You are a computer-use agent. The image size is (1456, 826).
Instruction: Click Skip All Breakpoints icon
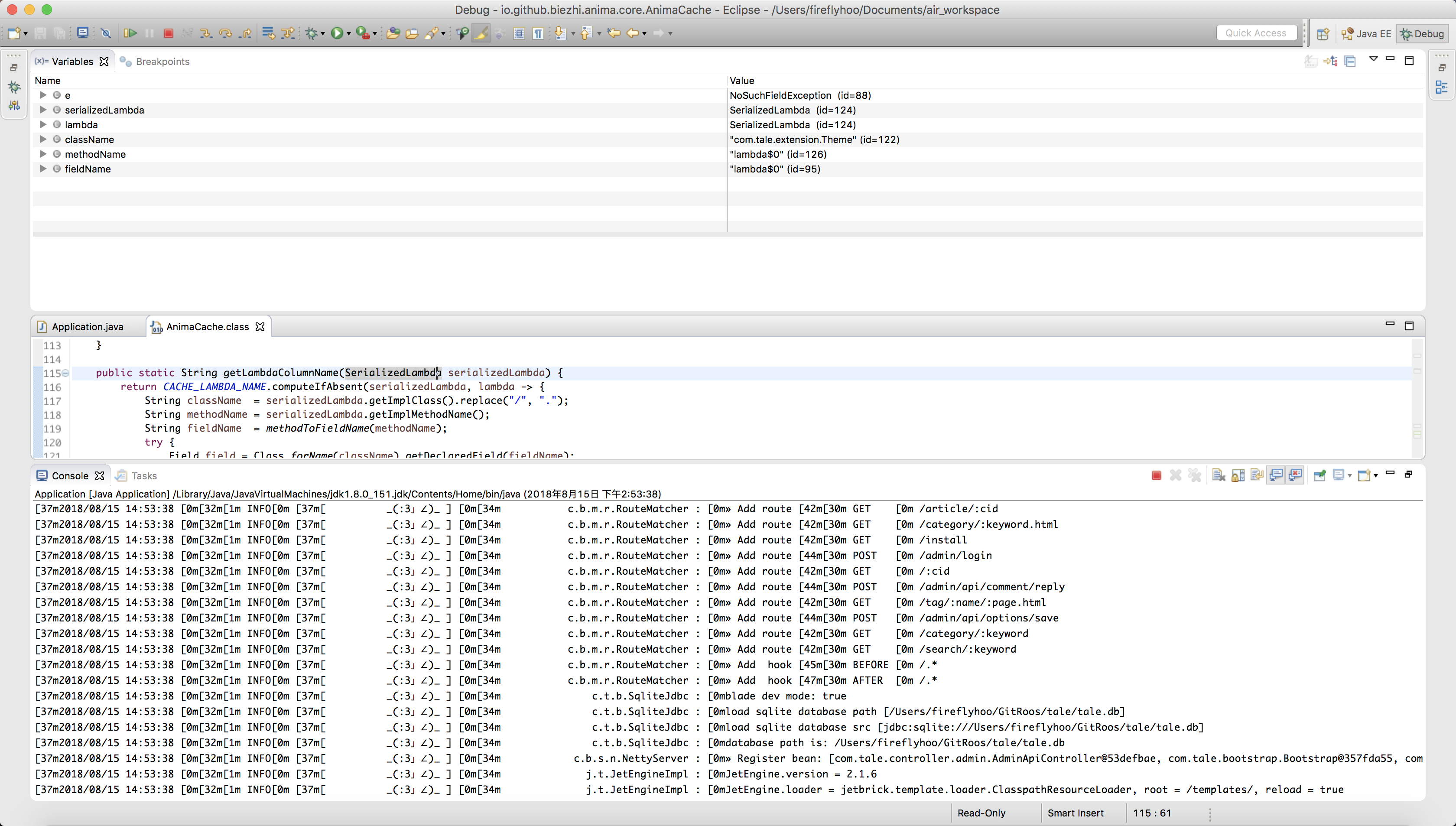105,33
